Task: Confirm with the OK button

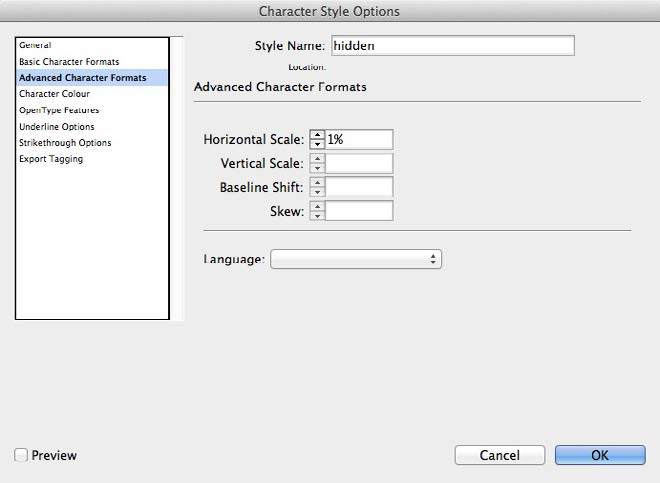Action: [600, 455]
